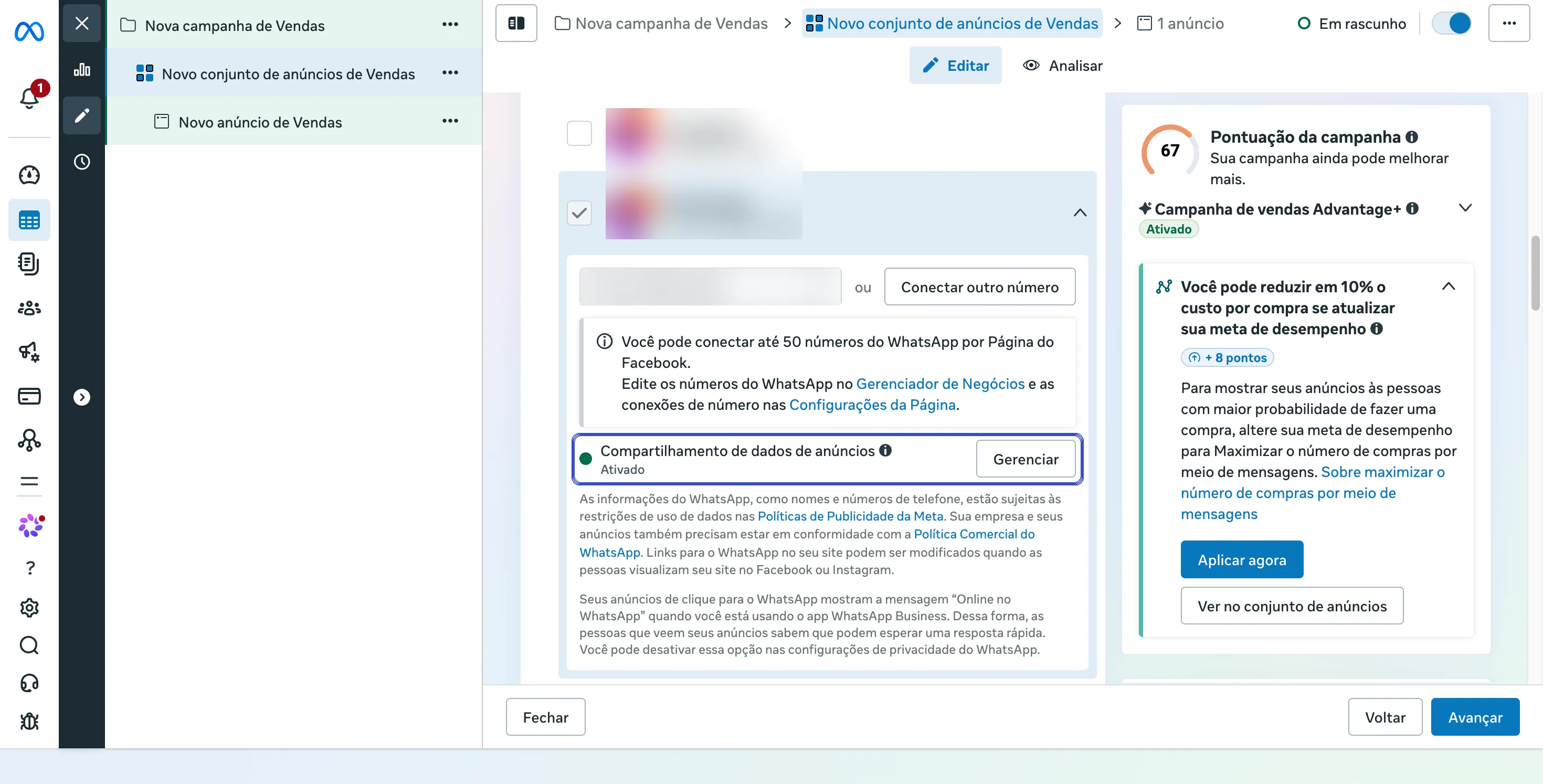The height and width of the screenshot is (784, 1543).
Task: Open Audiences people icon
Action: [x=29, y=308]
